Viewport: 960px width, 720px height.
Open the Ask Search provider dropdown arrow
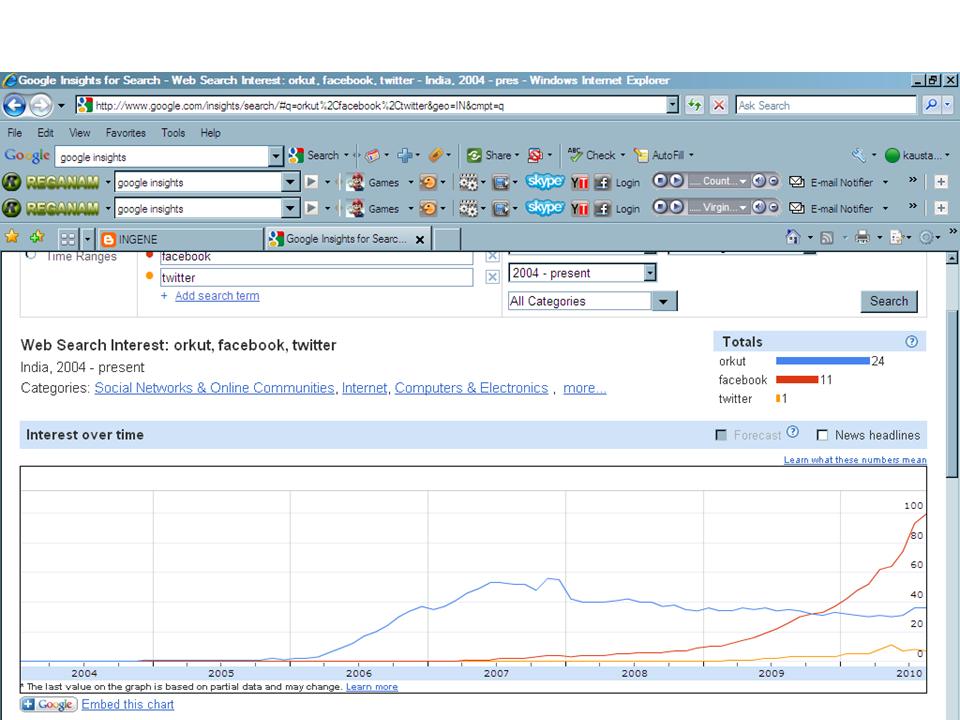(948, 105)
